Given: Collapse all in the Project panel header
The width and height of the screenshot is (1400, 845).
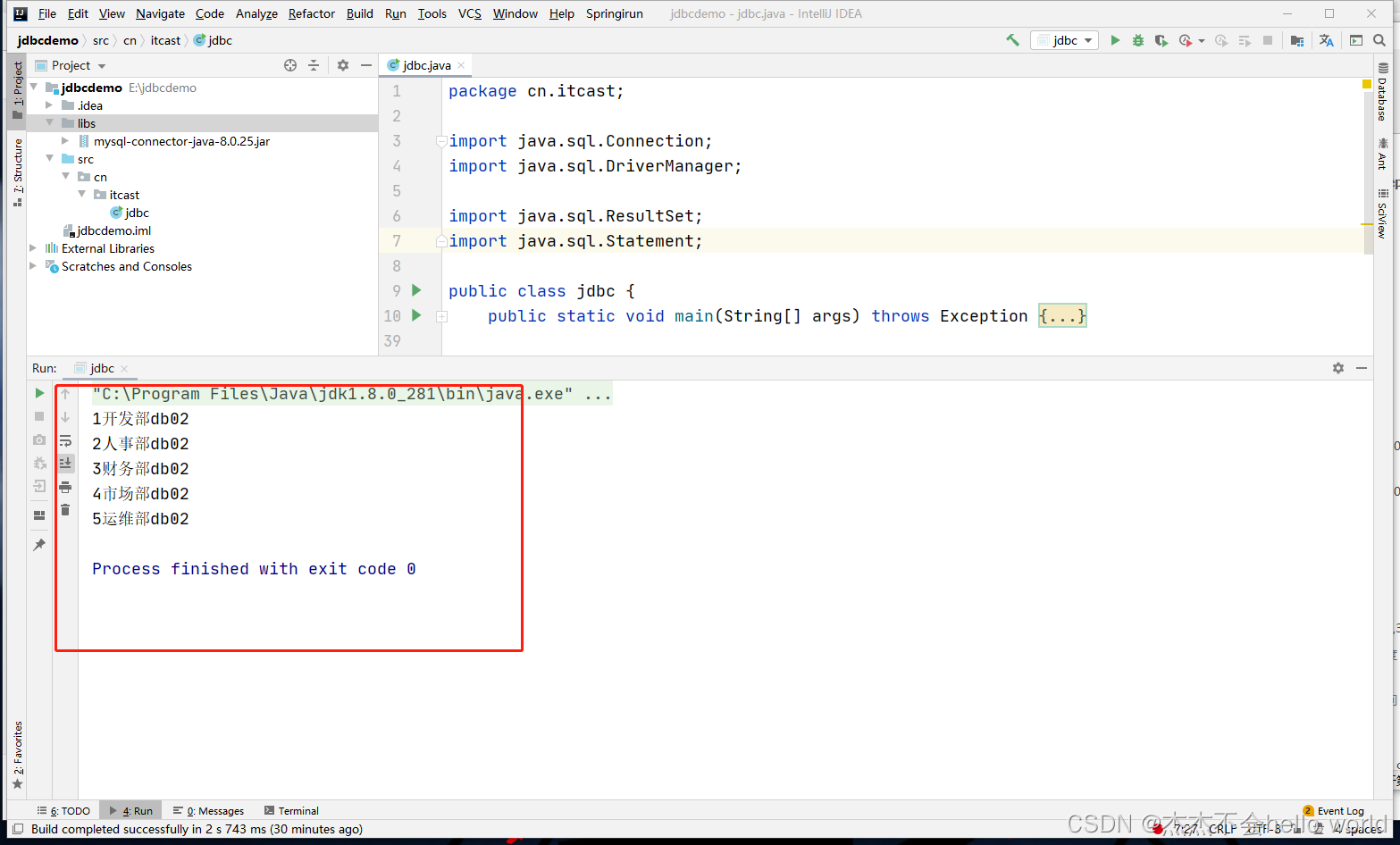Looking at the screenshot, I should pos(314,65).
